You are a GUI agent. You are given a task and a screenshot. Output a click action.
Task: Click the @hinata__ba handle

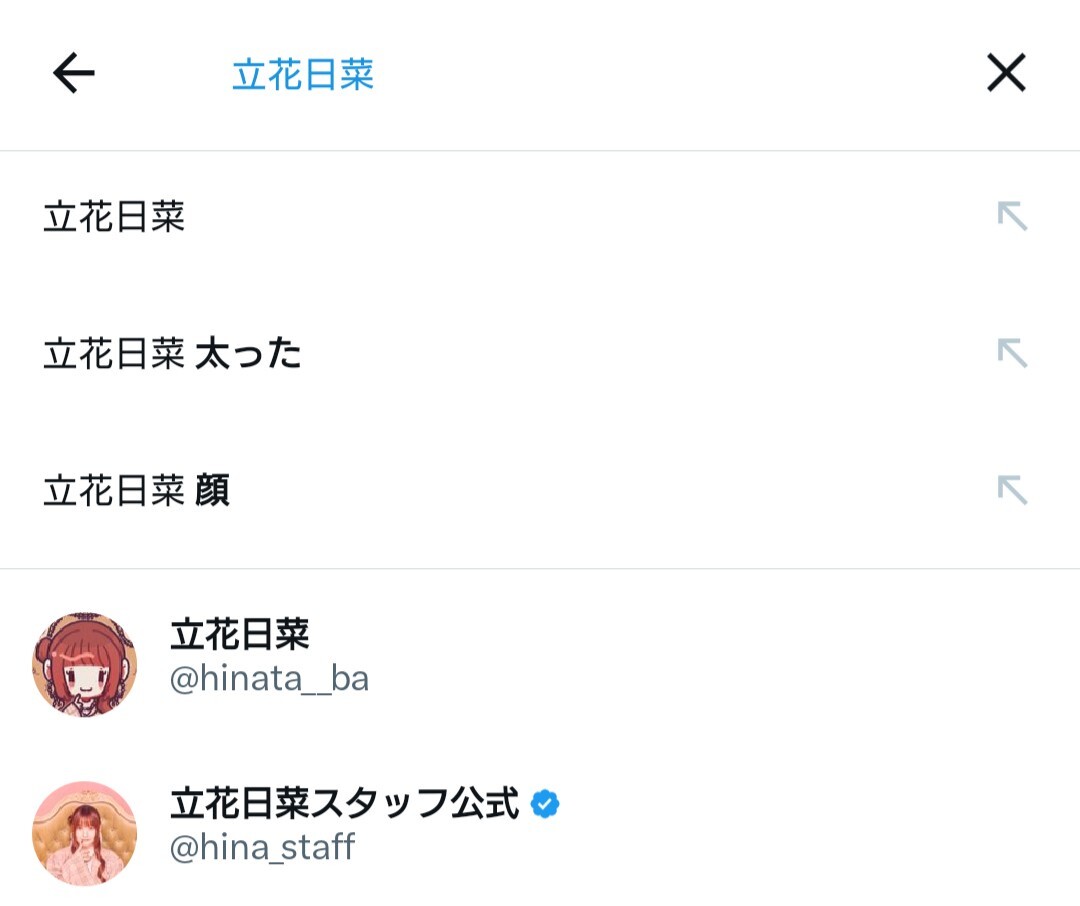269,679
